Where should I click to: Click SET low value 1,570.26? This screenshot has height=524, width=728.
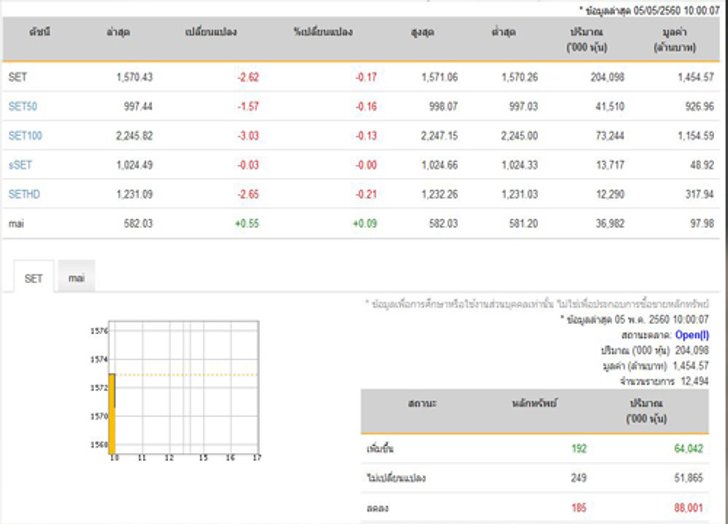520,77
